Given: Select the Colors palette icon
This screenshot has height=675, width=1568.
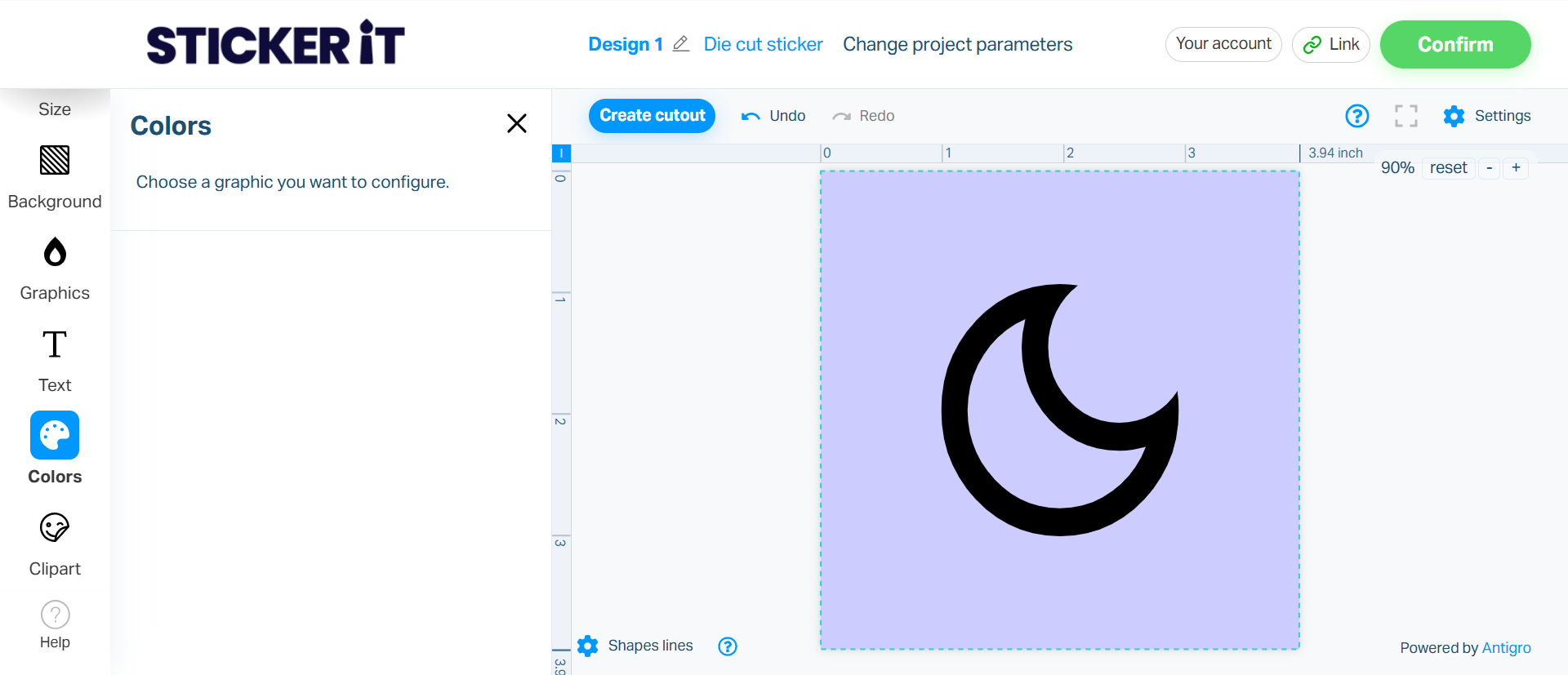Looking at the screenshot, I should pos(55,435).
